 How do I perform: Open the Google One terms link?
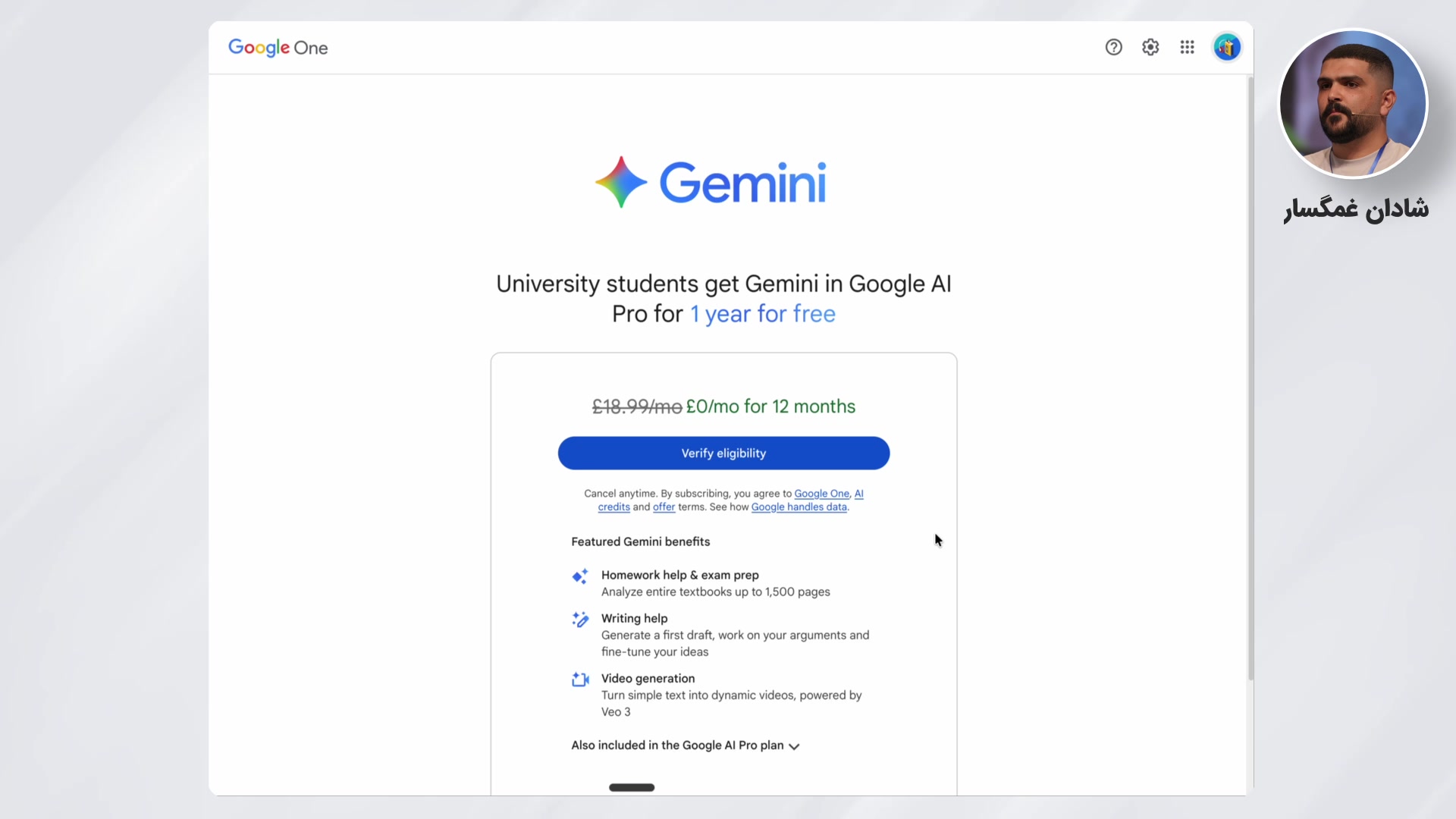pos(821,494)
